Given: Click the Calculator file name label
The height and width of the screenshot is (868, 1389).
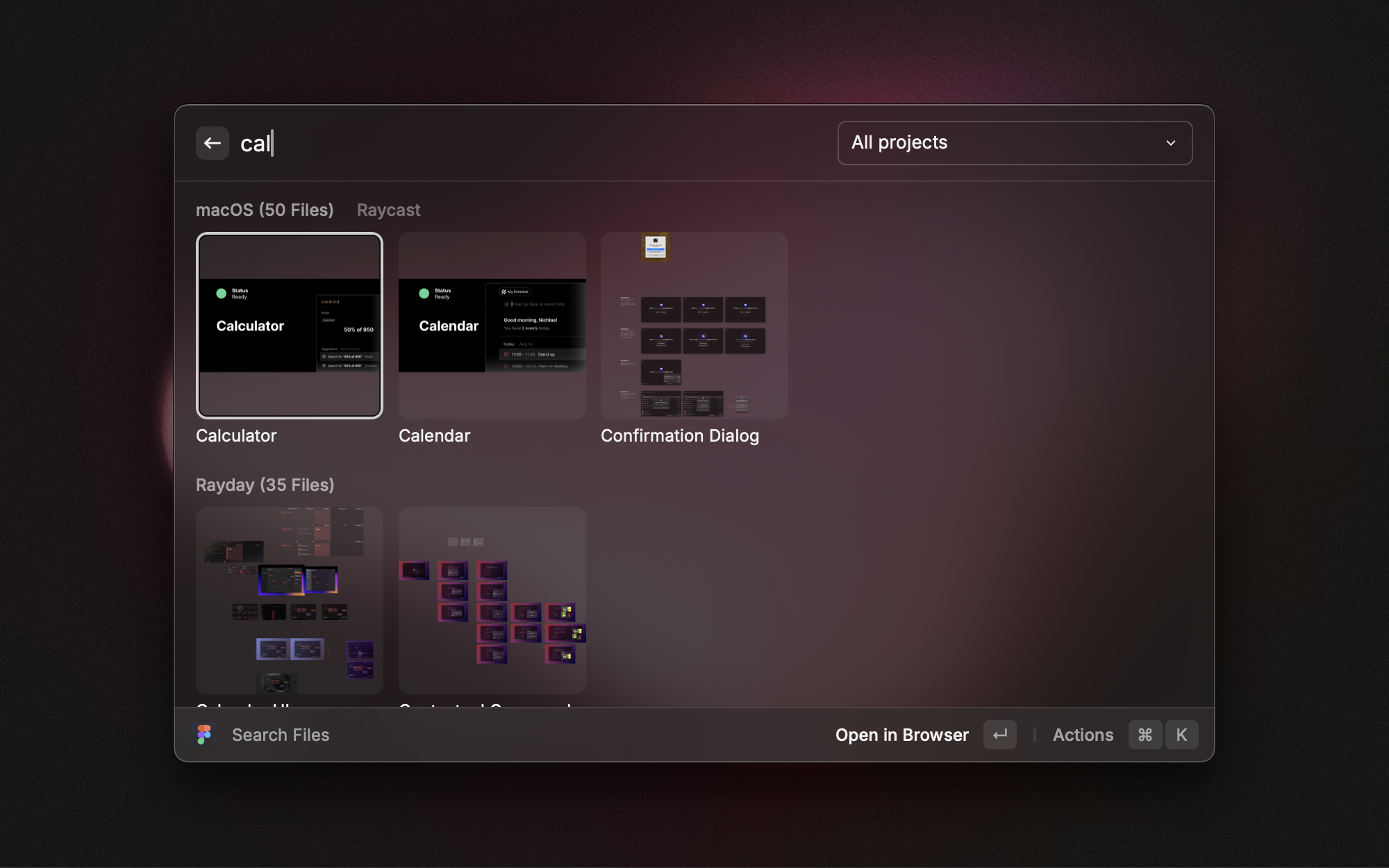Looking at the screenshot, I should point(236,435).
